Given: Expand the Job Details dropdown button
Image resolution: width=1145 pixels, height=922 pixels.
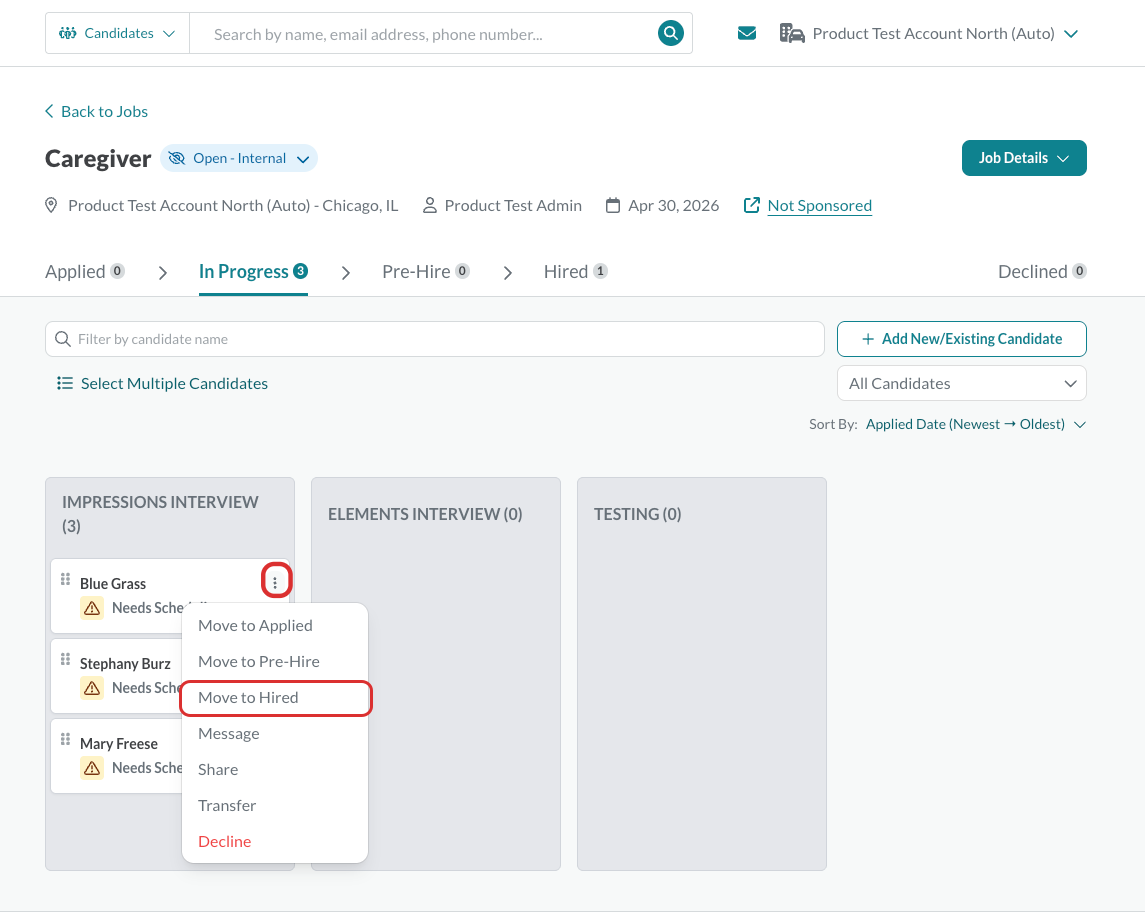Looking at the screenshot, I should [x=1024, y=158].
